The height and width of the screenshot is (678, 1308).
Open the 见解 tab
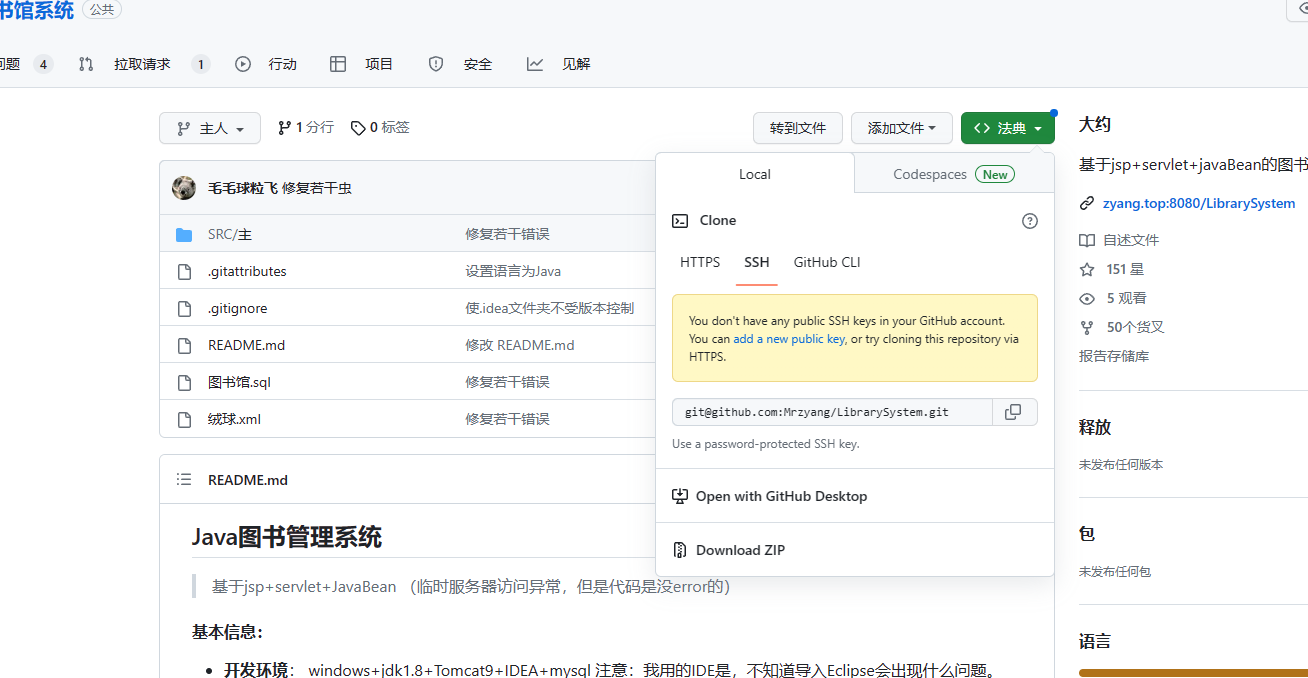[559, 64]
